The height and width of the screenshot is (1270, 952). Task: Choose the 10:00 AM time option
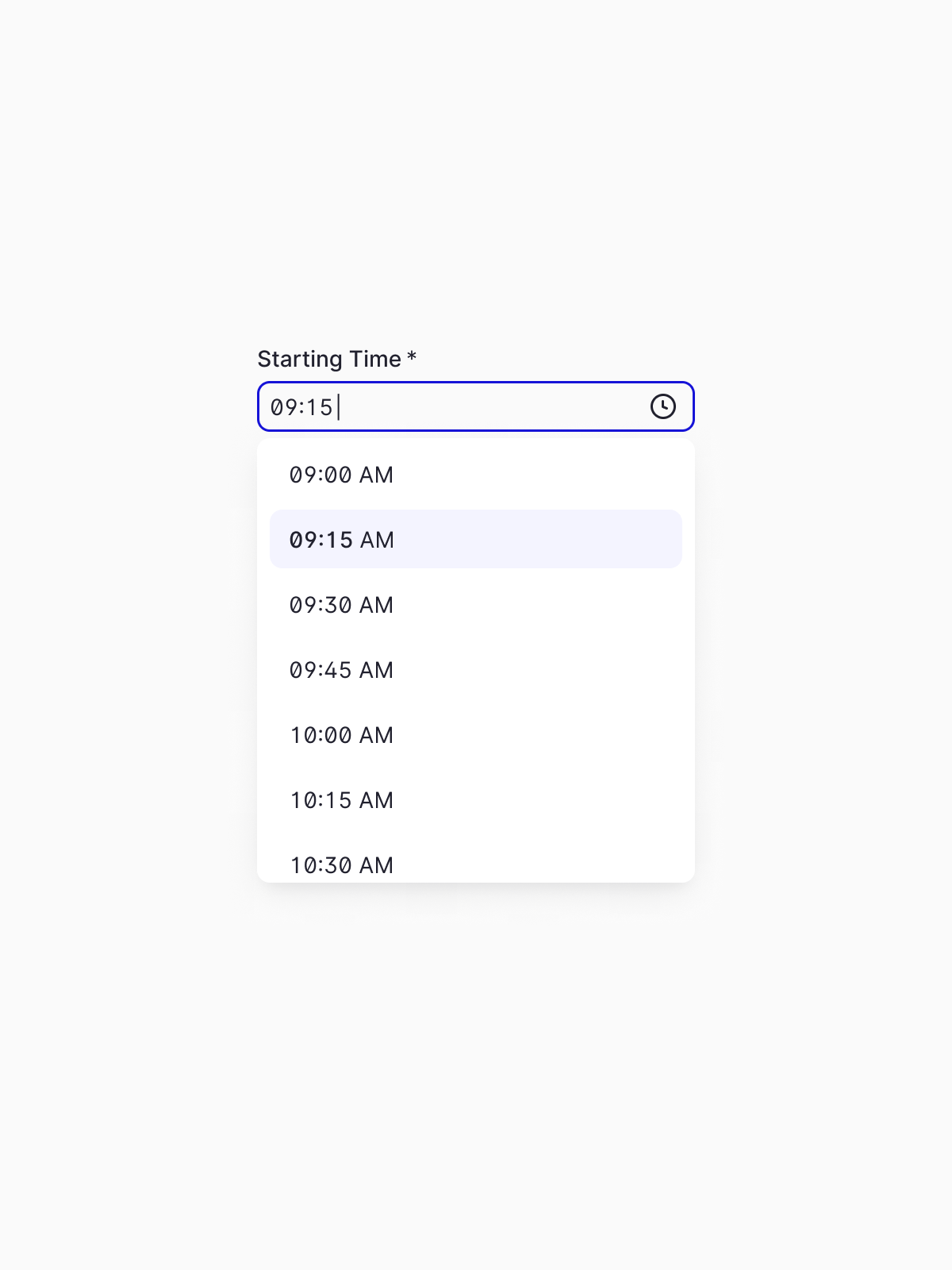coord(341,735)
